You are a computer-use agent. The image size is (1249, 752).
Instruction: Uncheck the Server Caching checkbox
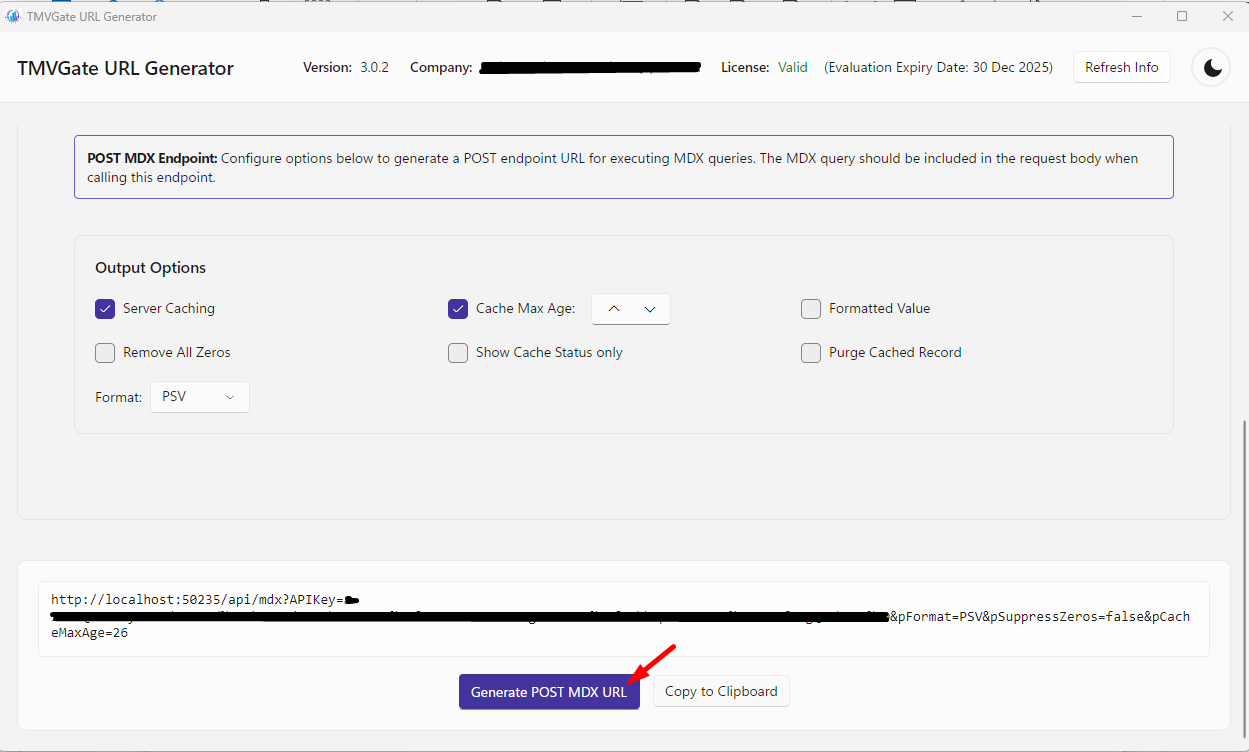(105, 309)
